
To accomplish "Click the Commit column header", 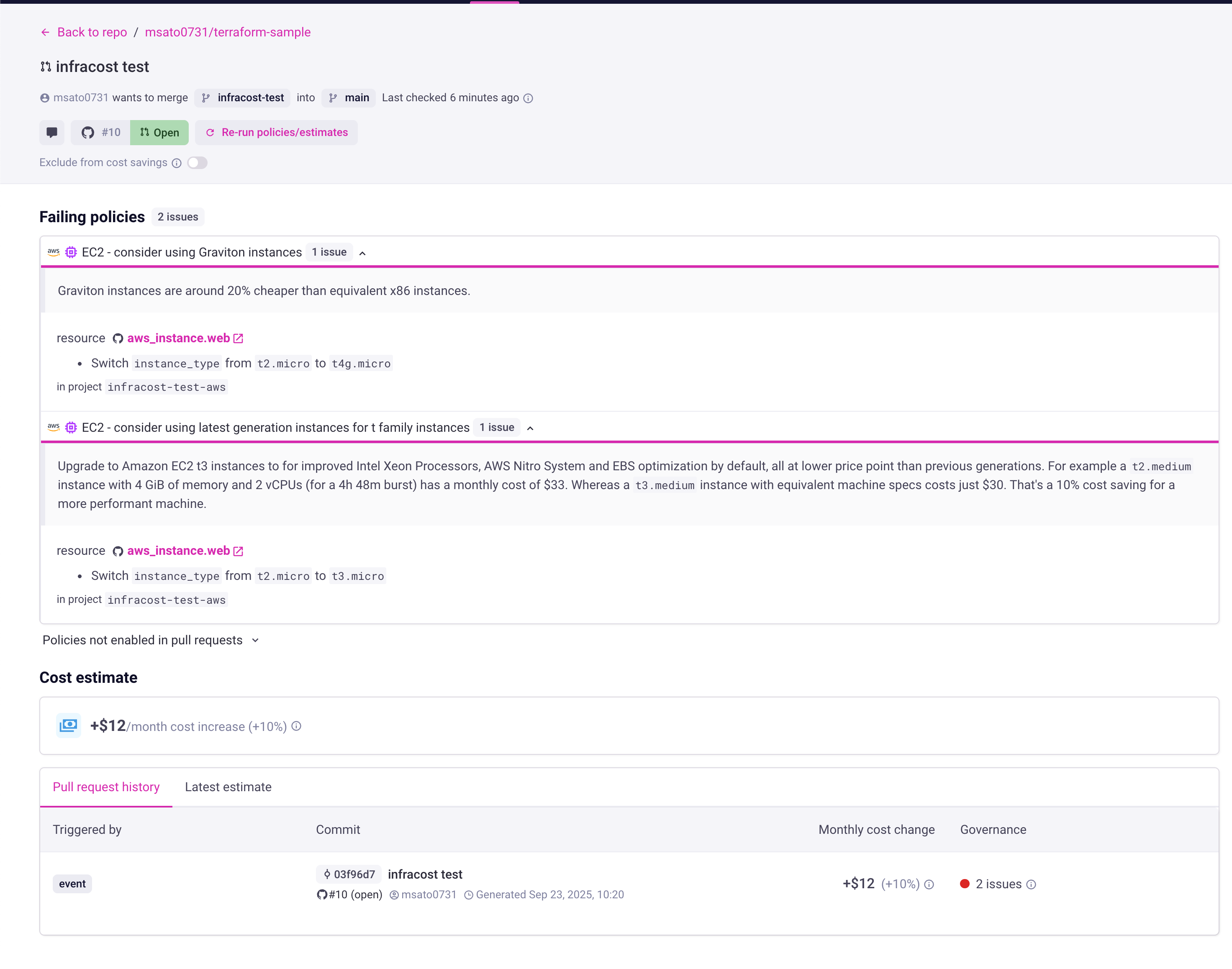I will click(338, 829).
